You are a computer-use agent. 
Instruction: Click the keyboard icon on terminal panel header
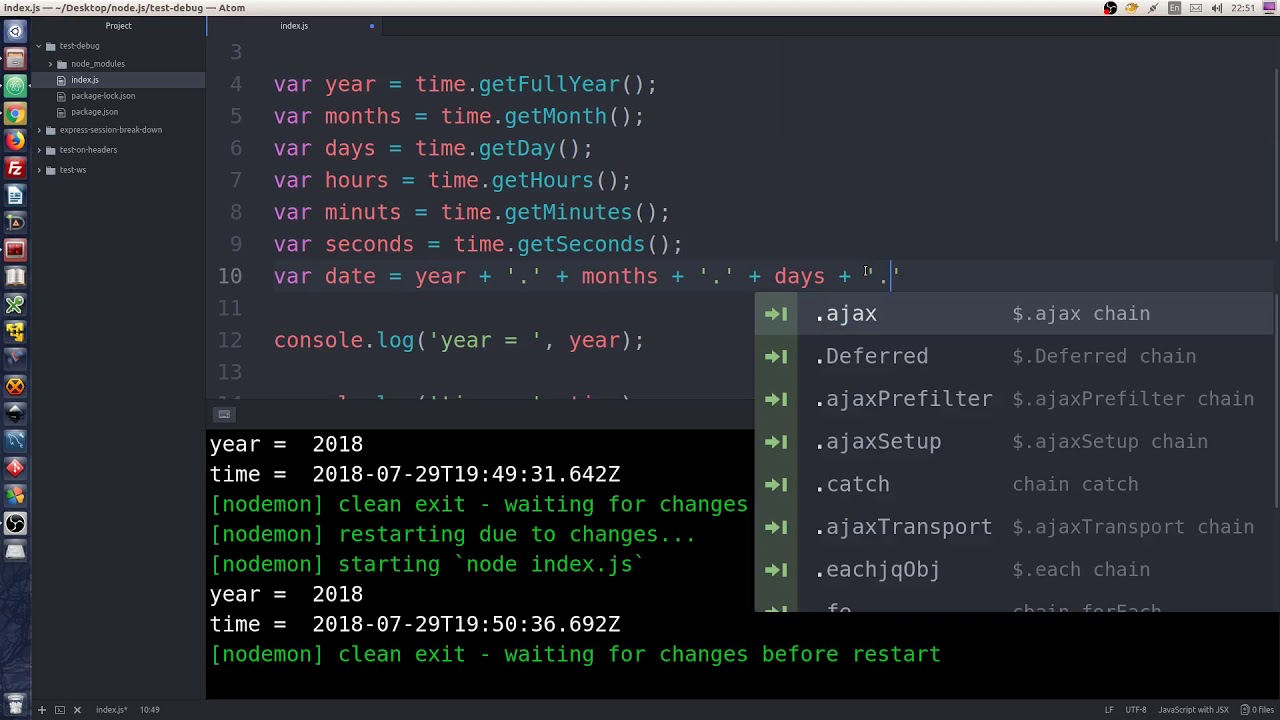tap(224, 415)
